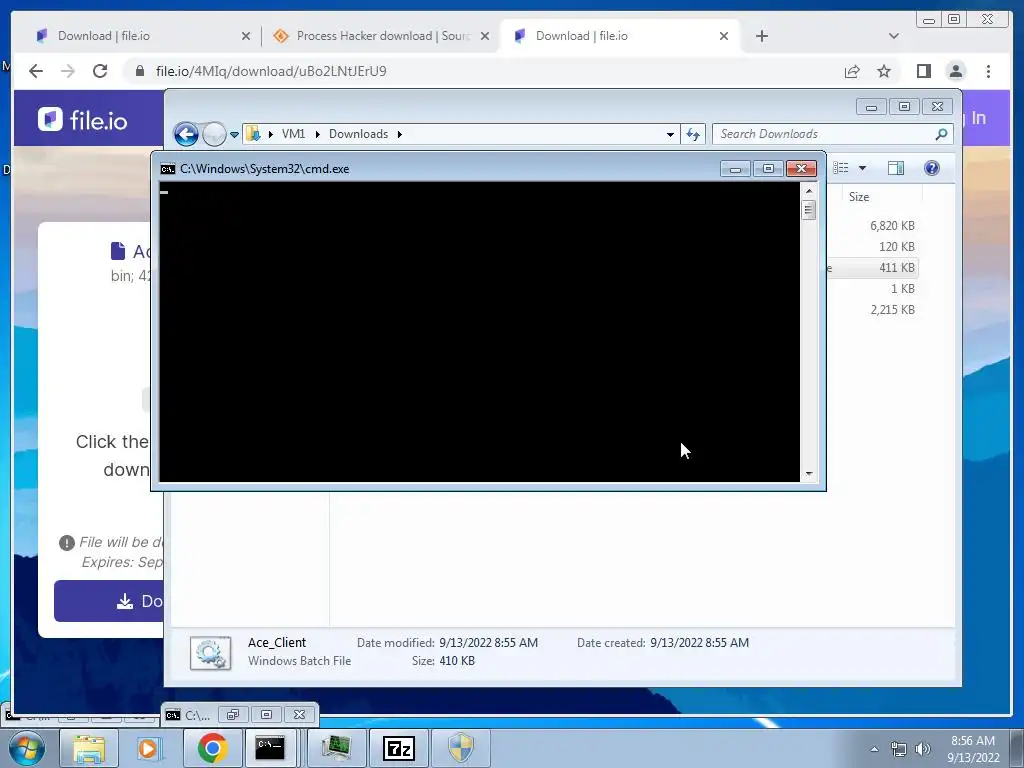Click cmd.exe scrollbar down arrow
The height and width of the screenshot is (768, 1024).
pyautogui.click(x=808, y=474)
